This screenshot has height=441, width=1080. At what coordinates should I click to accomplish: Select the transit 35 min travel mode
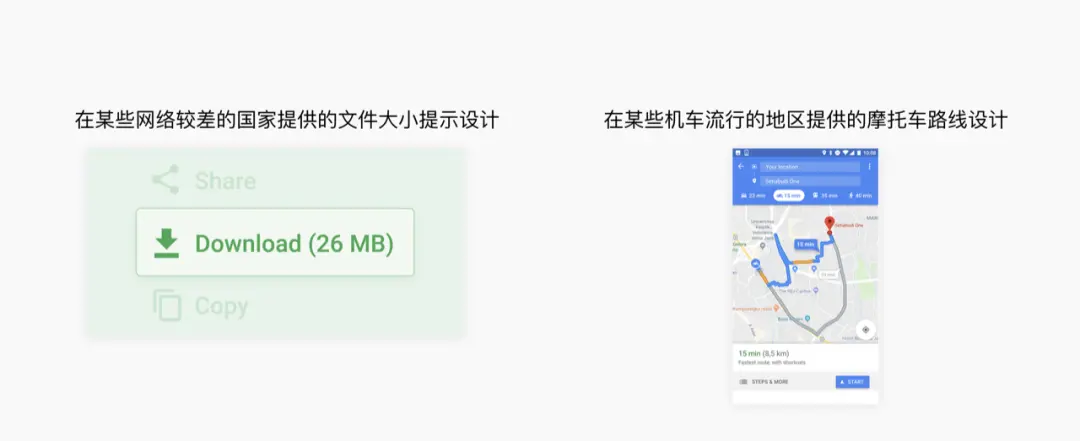click(x=825, y=196)
